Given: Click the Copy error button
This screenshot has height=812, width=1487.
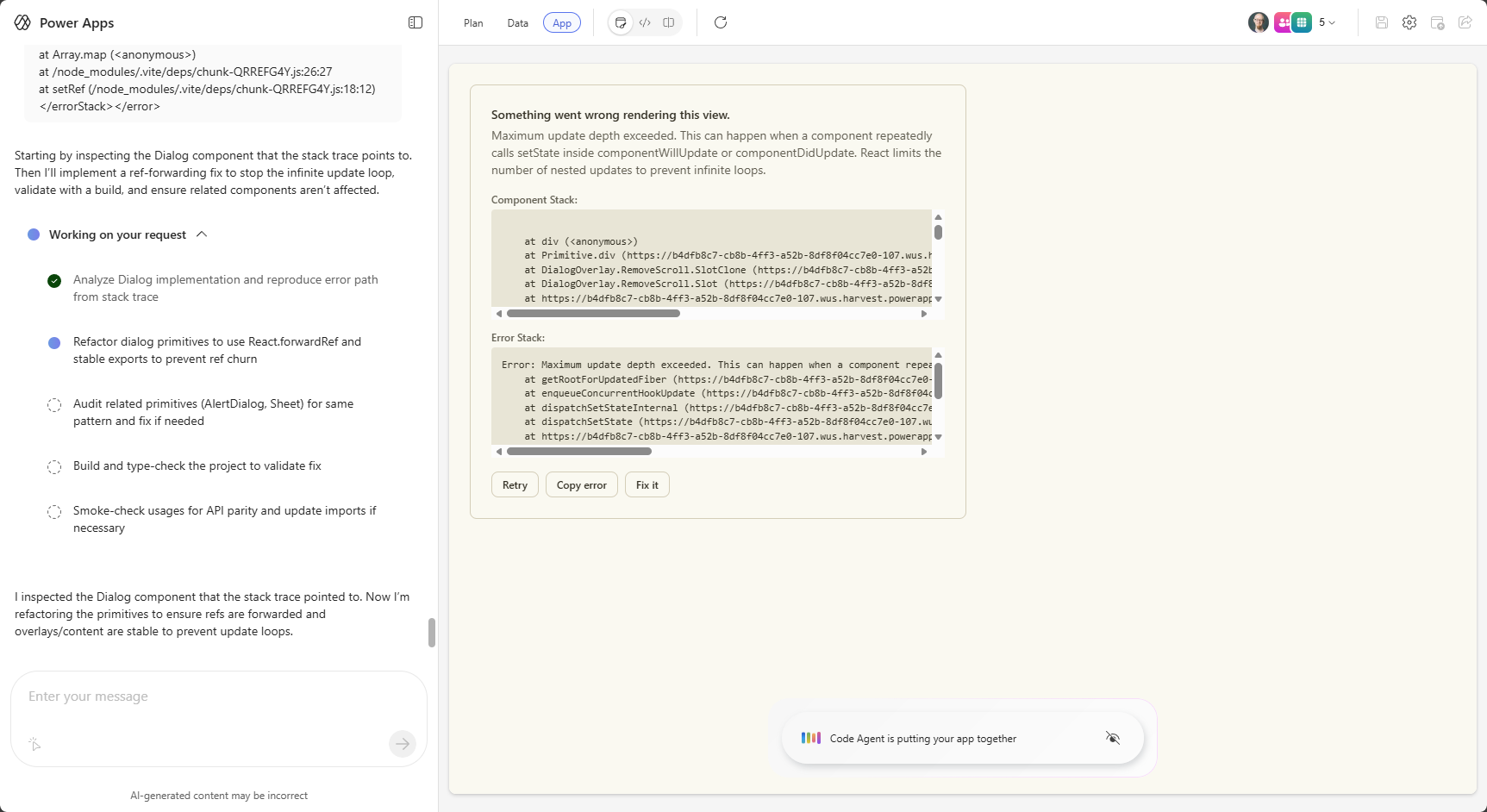Looking at the screenshot, I should pyautogui.click(x=581, y=485).
